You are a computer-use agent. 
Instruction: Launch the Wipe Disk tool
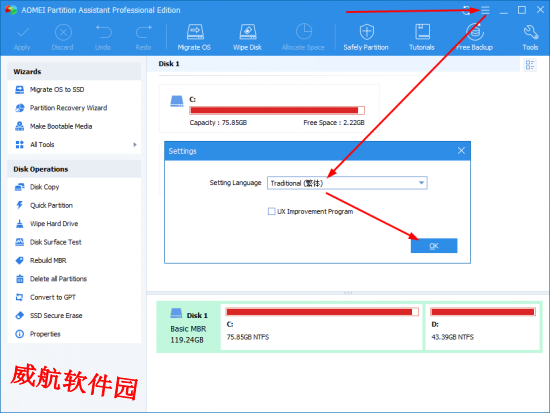click(248, 37)
